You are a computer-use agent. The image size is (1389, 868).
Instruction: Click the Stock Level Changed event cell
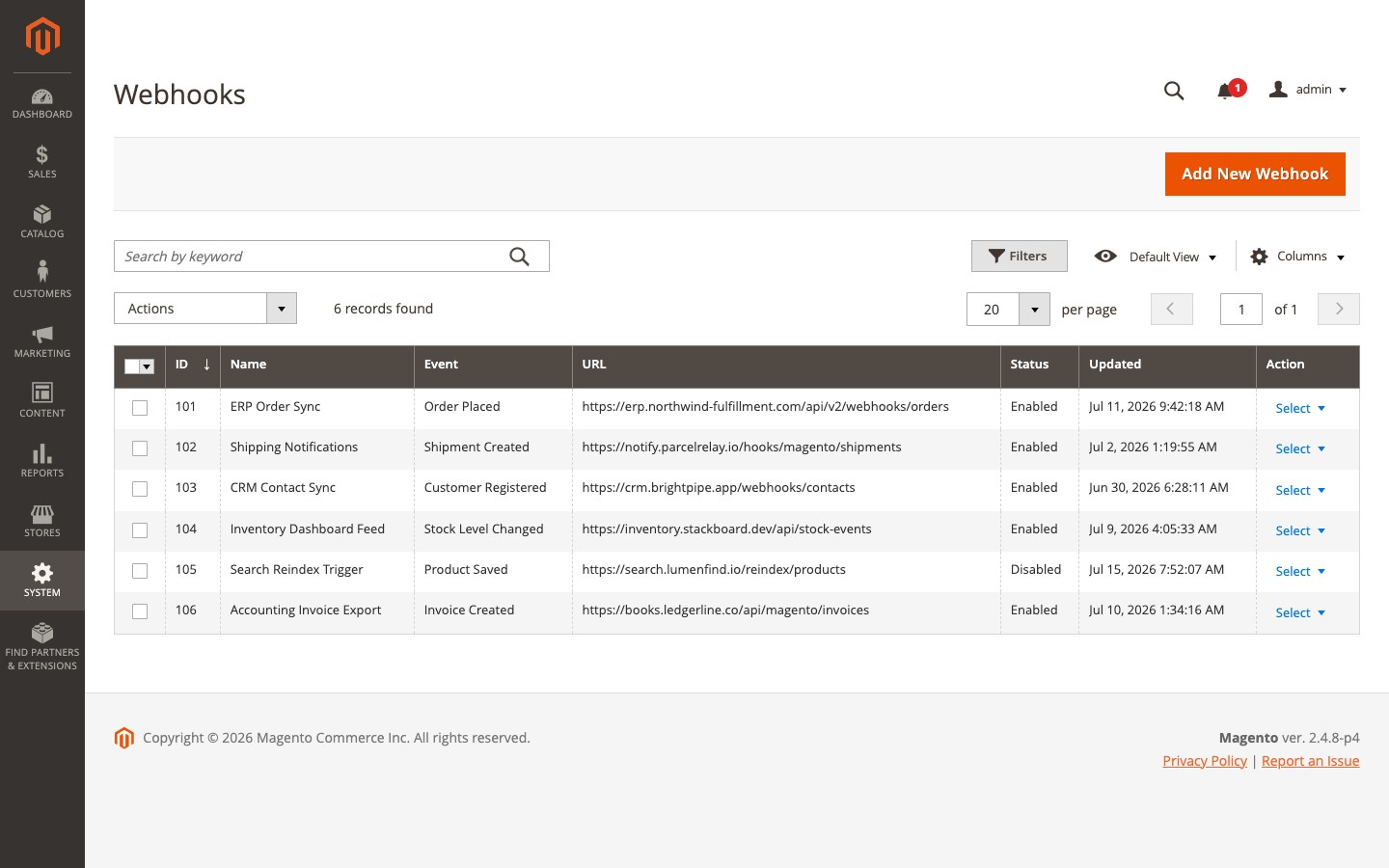point(493,529)
